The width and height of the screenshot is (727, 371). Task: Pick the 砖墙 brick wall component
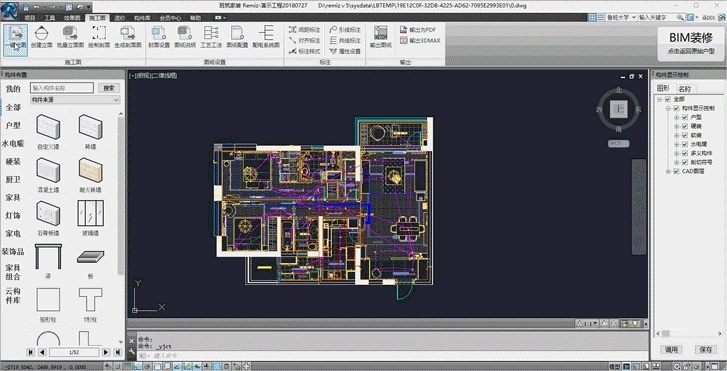click(x=90, y=132)
